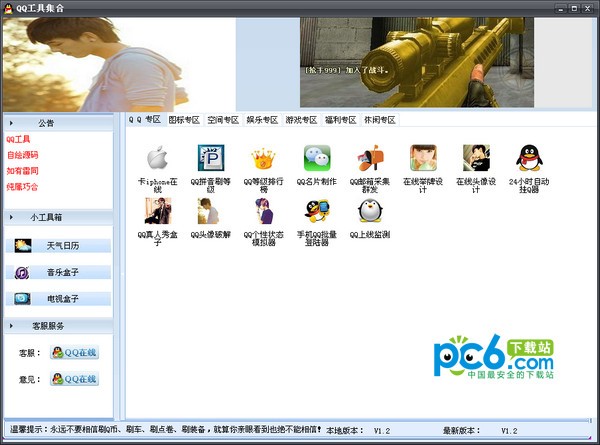600x445 pixels.
Task: Open 在线举牌设计 girl photo icon
Action: tap(423, 158)
